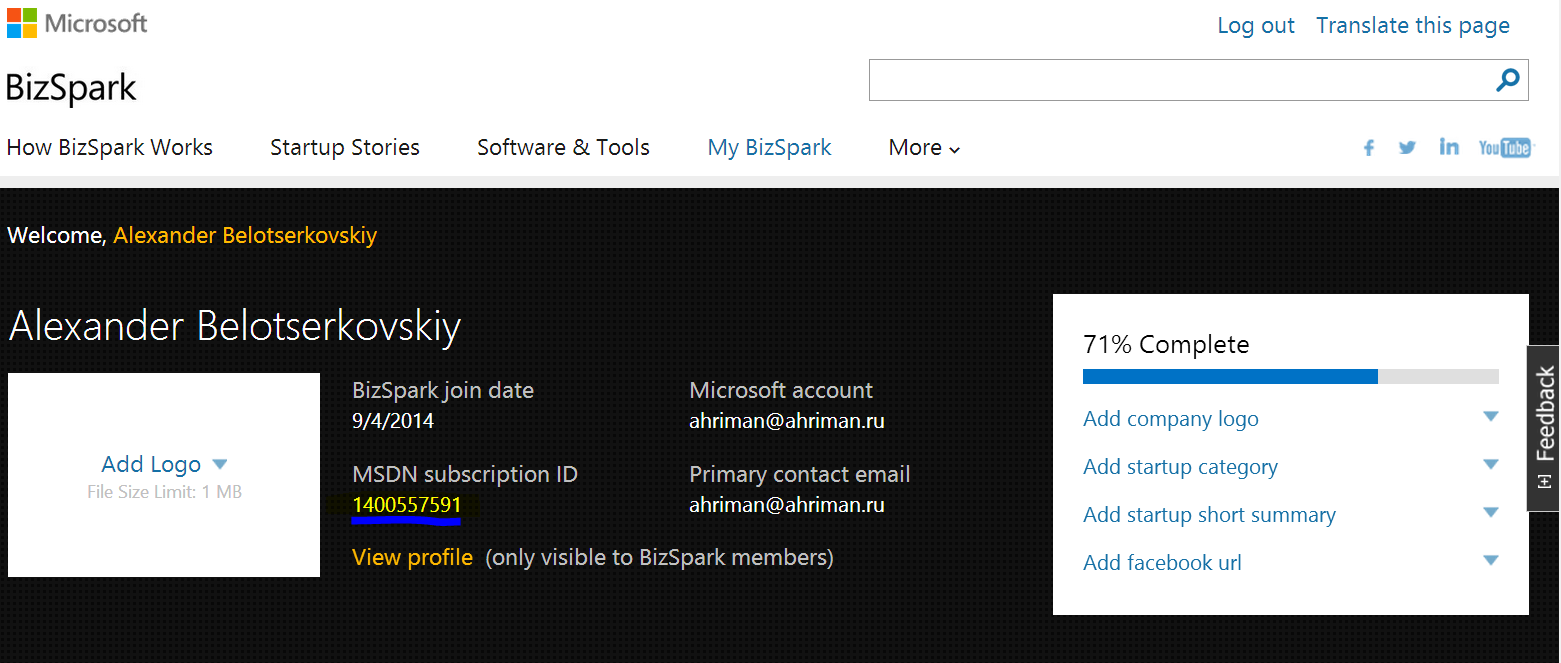Screen dimensions: 1561x663
Task: Expand Add facebook url arrow
Action: click(x=1490, y=561)
